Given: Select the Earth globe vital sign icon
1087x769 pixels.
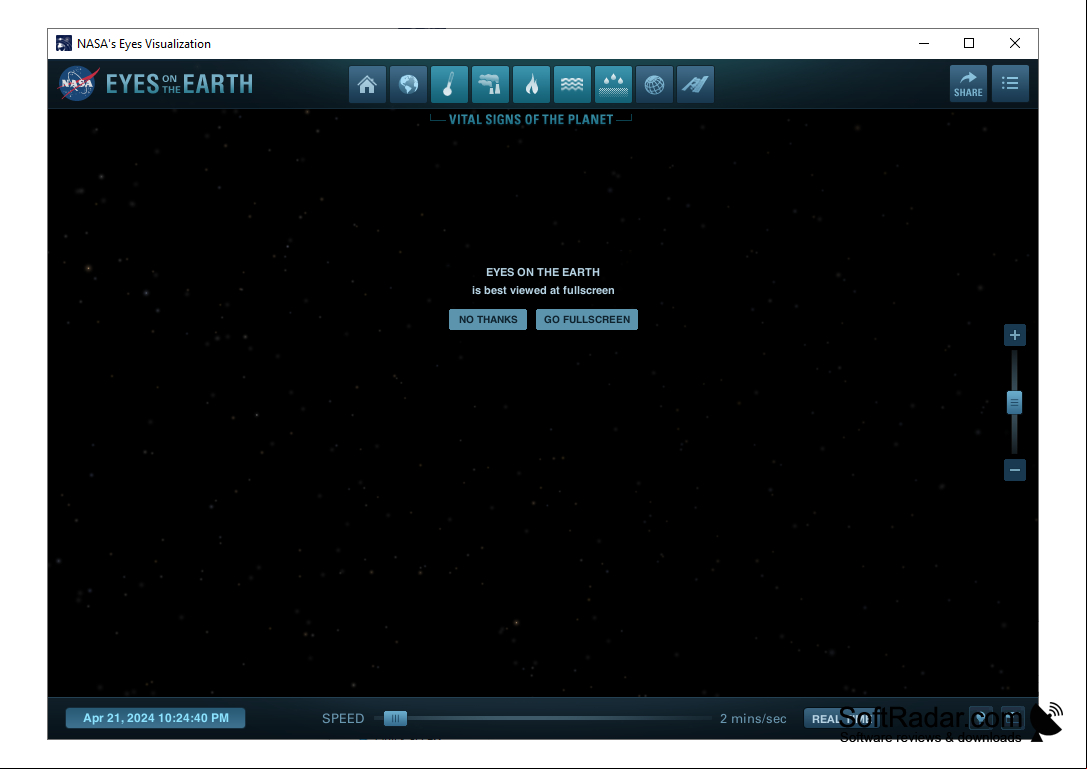Looking at the screenshot, I should 408,84.
